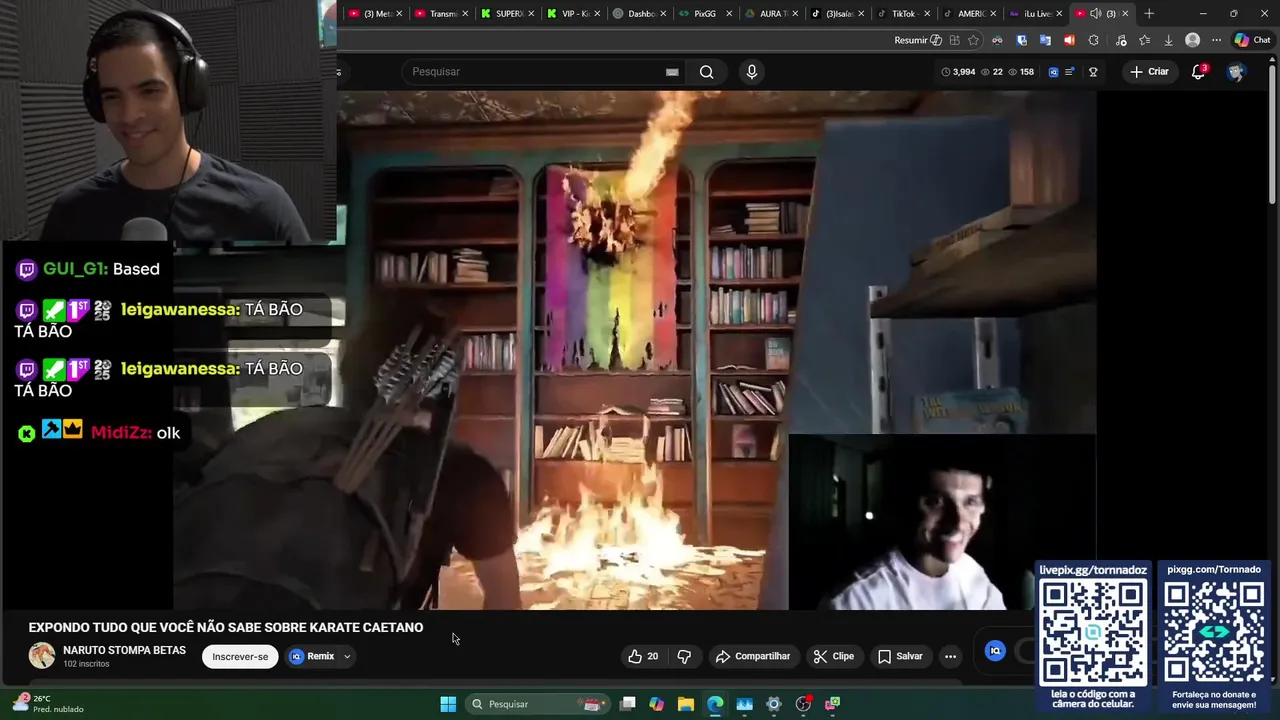Viewport: 1280px width, 720px height.
Task: Click the blue IQ extension badge near video actions
Action: 995,651
